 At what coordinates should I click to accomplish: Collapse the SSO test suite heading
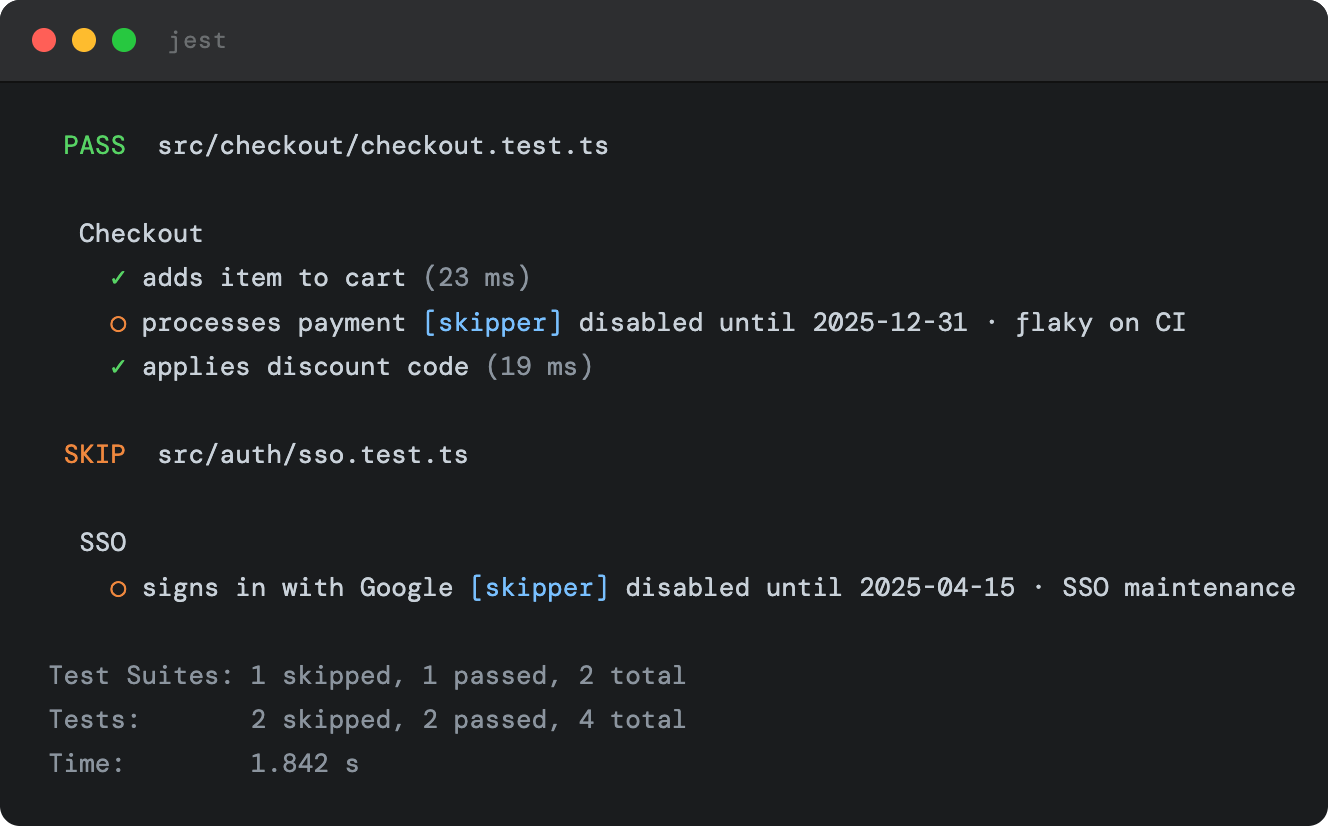tap(103, 542)
